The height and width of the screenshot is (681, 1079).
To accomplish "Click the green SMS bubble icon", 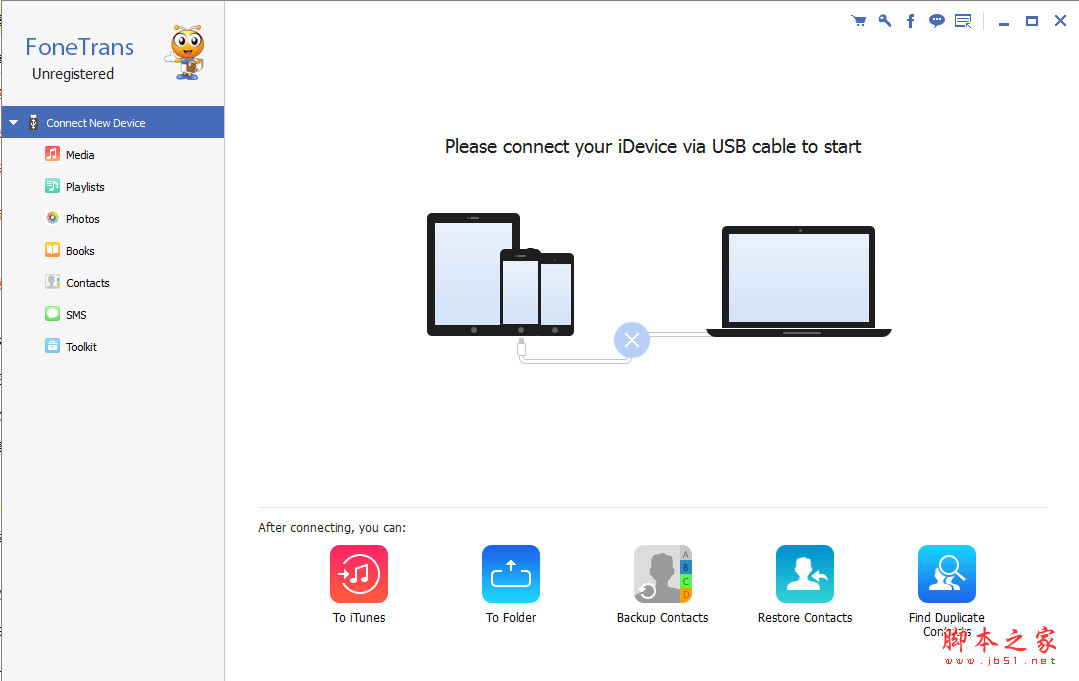I will 52,314.
